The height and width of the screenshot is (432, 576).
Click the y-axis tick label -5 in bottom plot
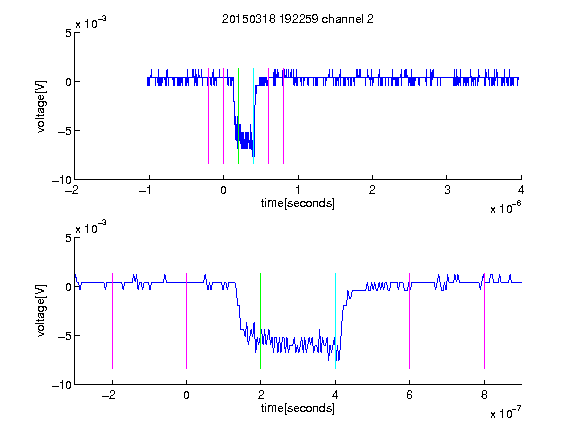[65, 336]
